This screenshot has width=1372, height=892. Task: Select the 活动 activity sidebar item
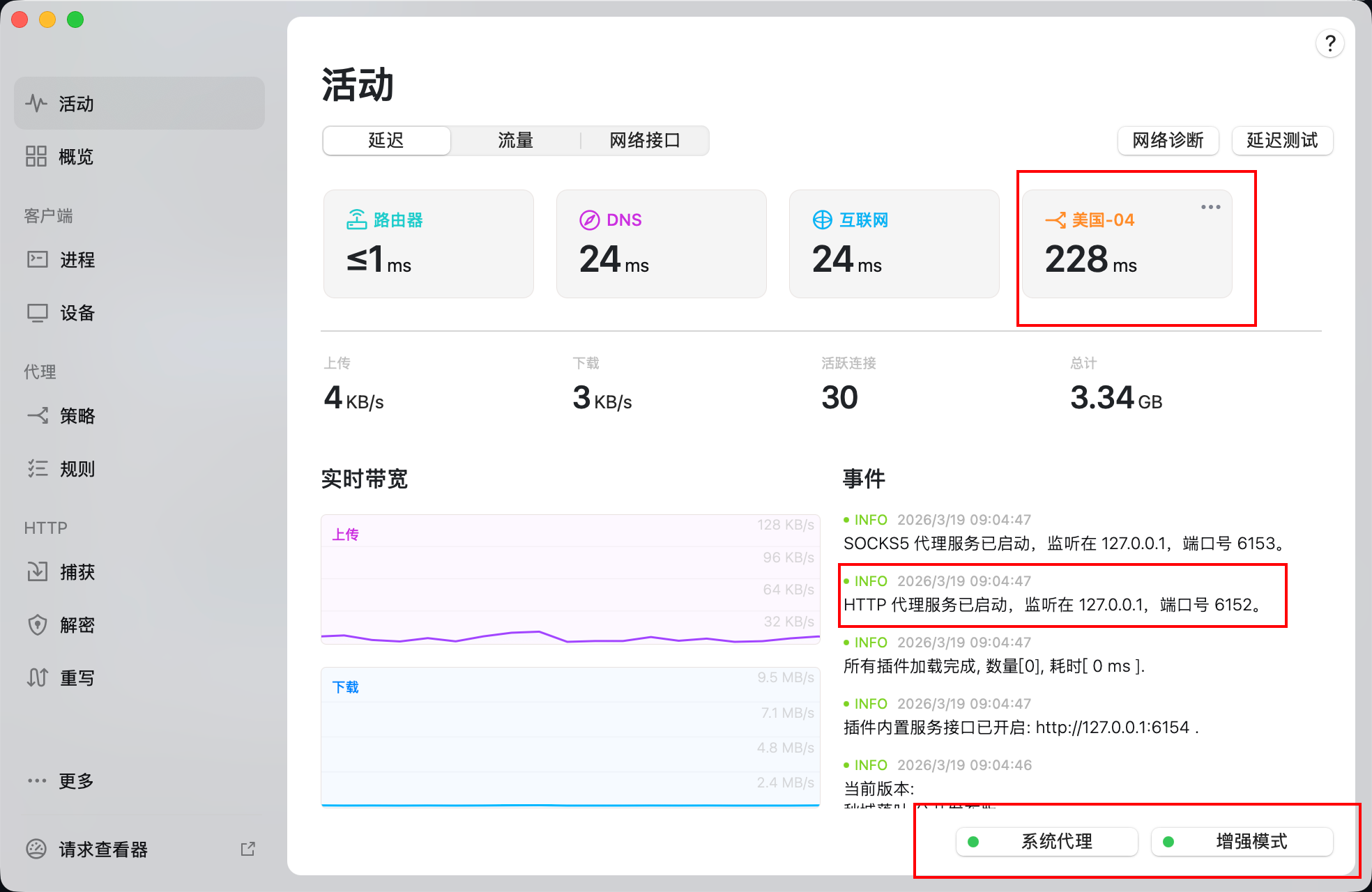[75, 103]
